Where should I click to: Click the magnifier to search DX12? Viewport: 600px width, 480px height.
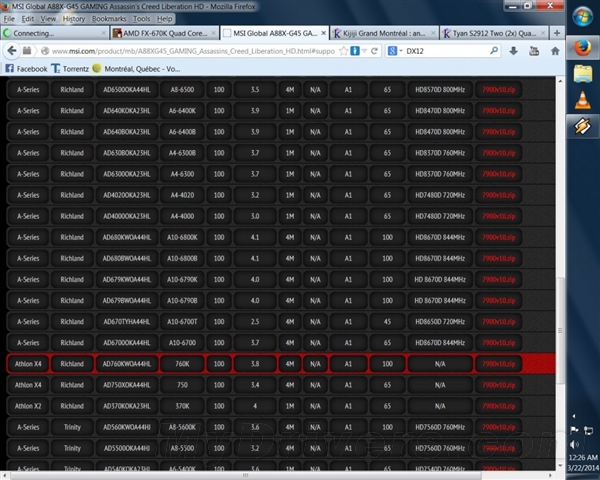click(494, 51)
